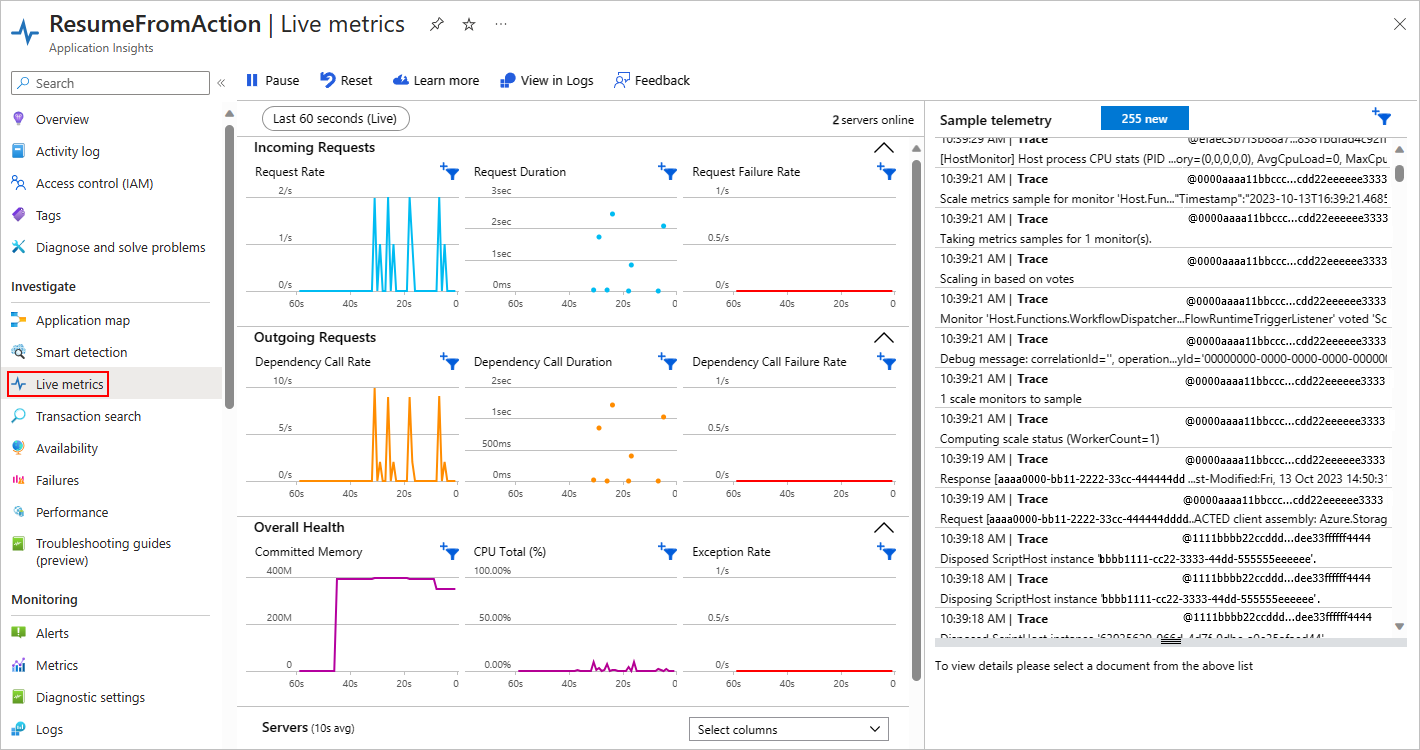Mark resource as favorite with star icon

(x=469, y=25)
